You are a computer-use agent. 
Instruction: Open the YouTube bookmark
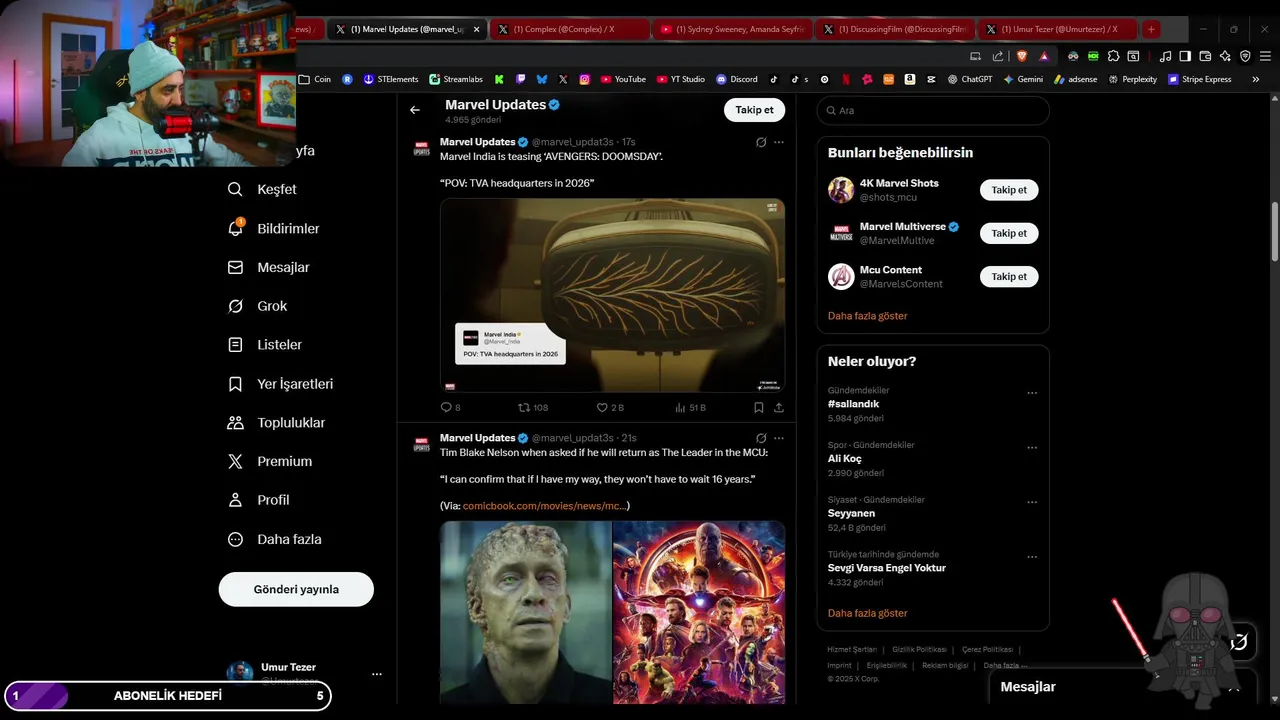[623, 79]
